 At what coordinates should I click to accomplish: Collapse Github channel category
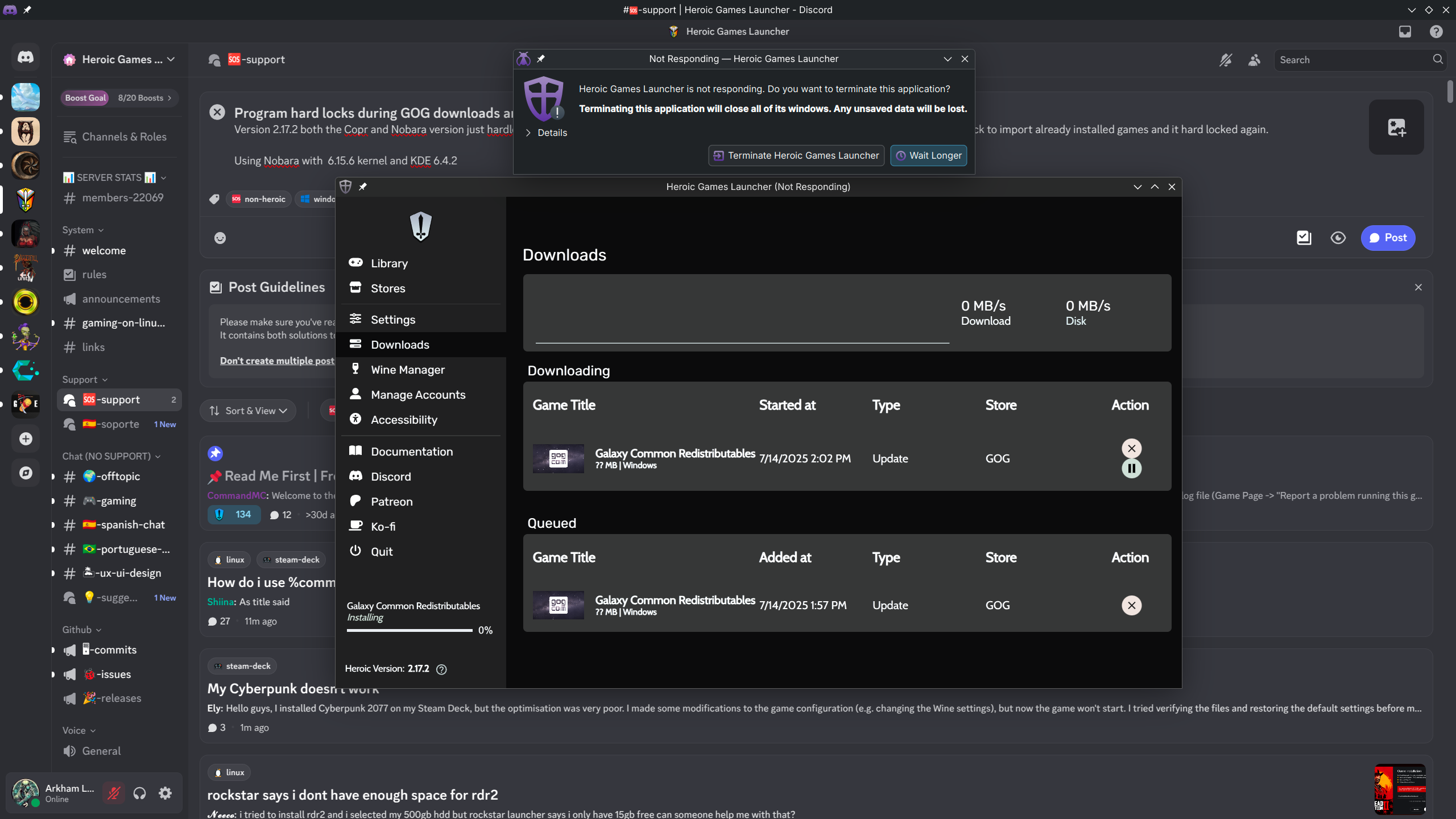tap(82, 630)
